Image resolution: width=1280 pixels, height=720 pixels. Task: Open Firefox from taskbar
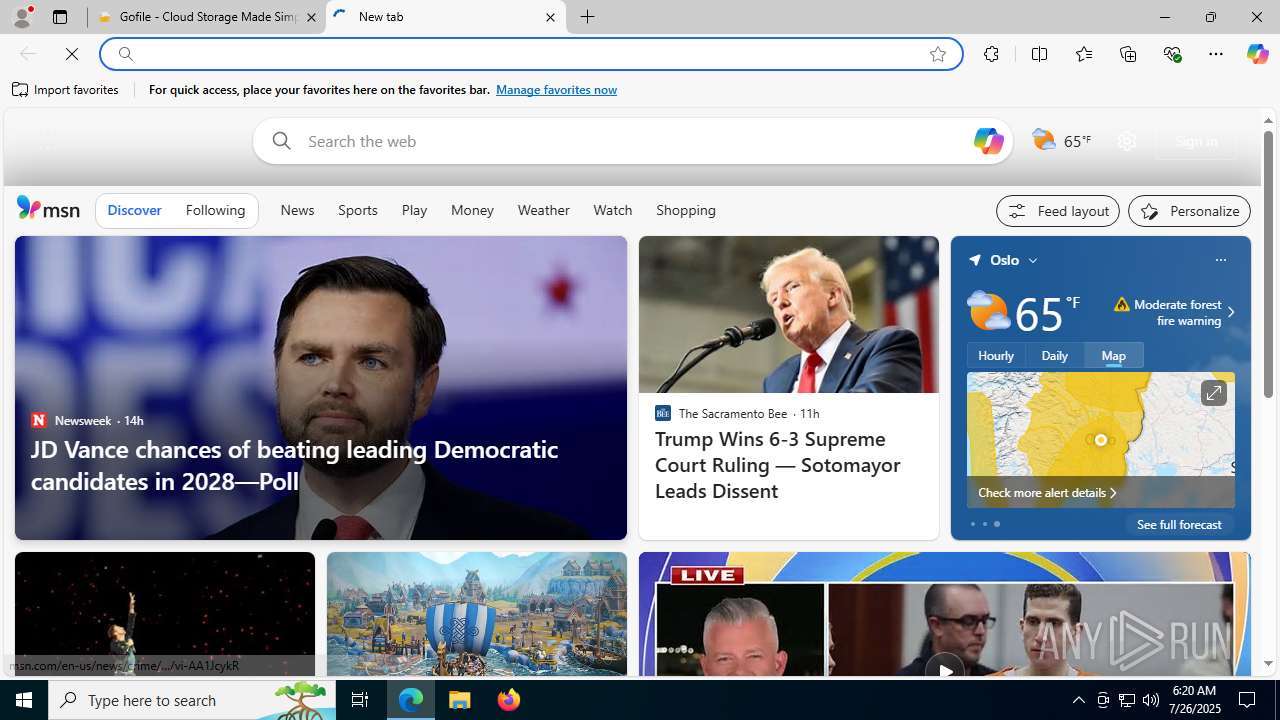(509, 700)
